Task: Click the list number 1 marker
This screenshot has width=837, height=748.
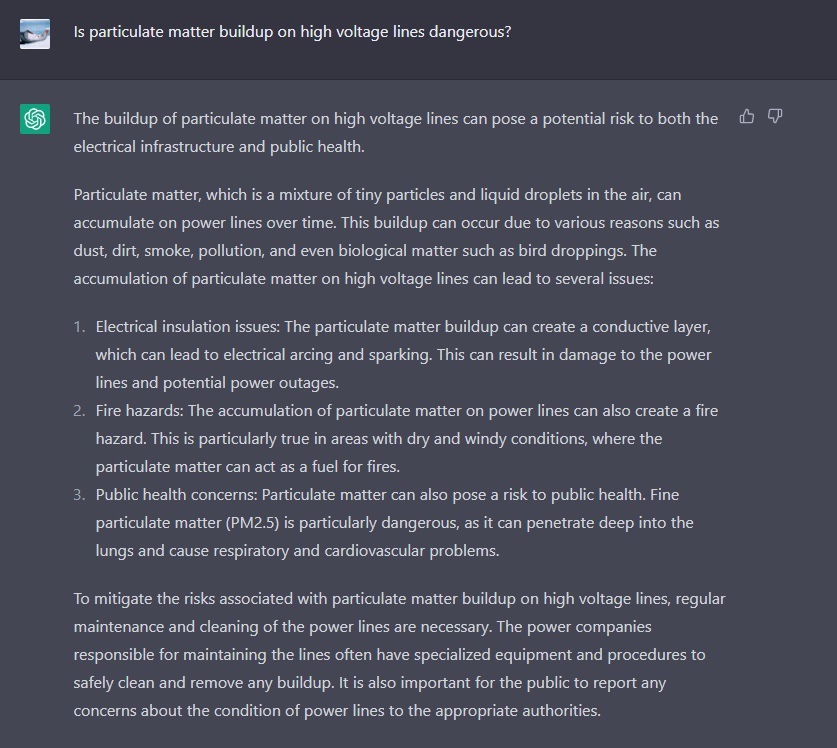Action: (x=80, y=327)
